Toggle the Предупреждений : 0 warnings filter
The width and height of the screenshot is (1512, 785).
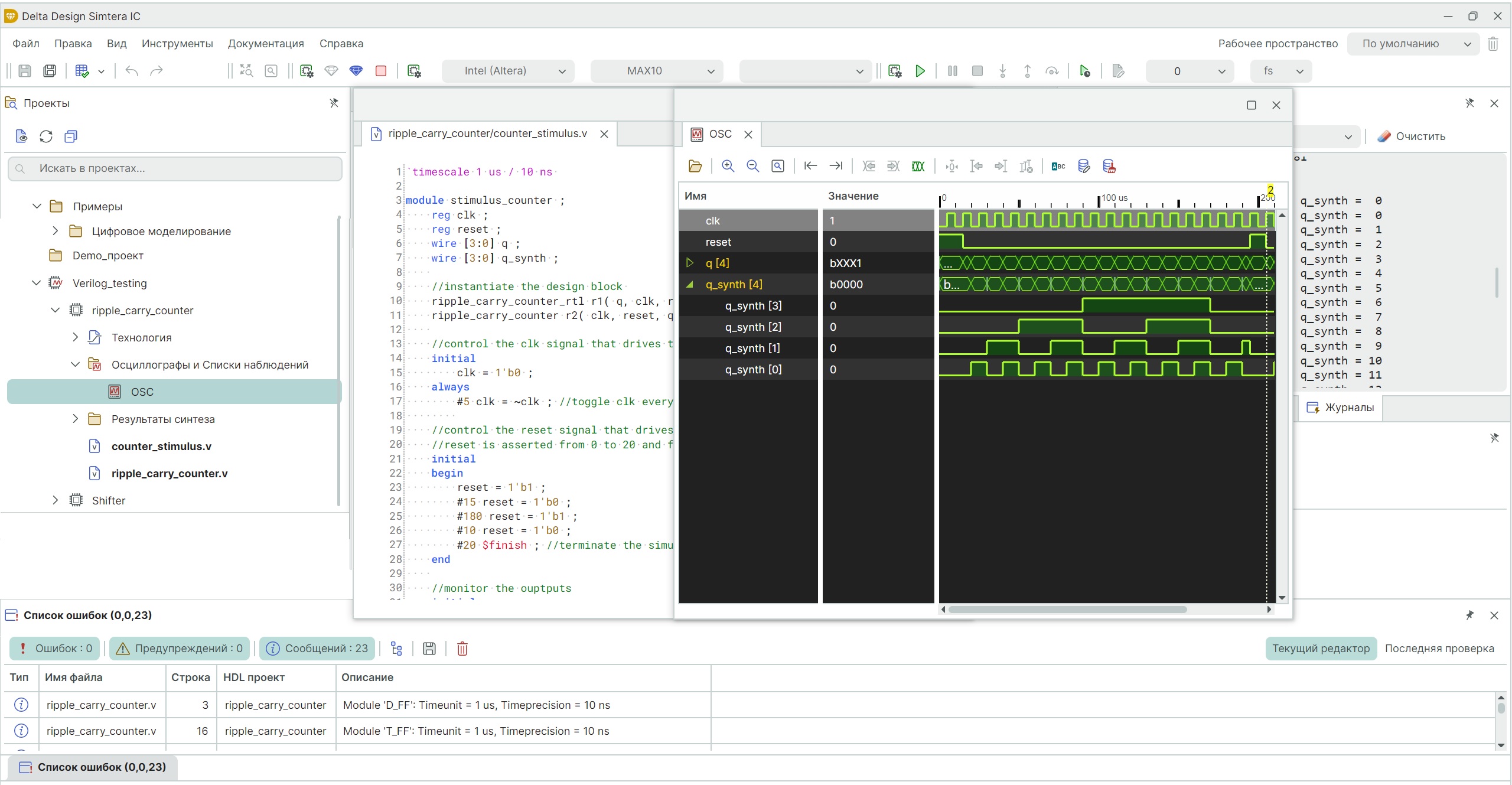180,649
